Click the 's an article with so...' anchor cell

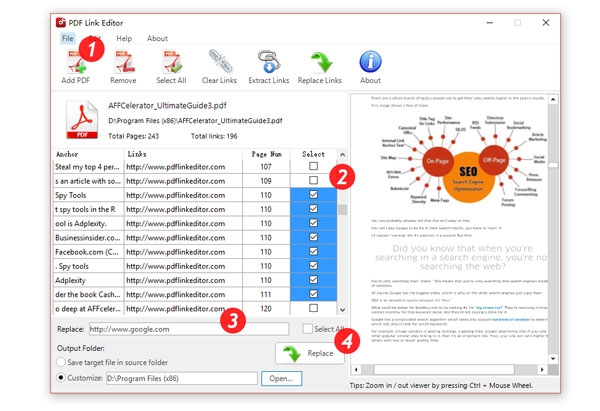click(x=88, y=181)
